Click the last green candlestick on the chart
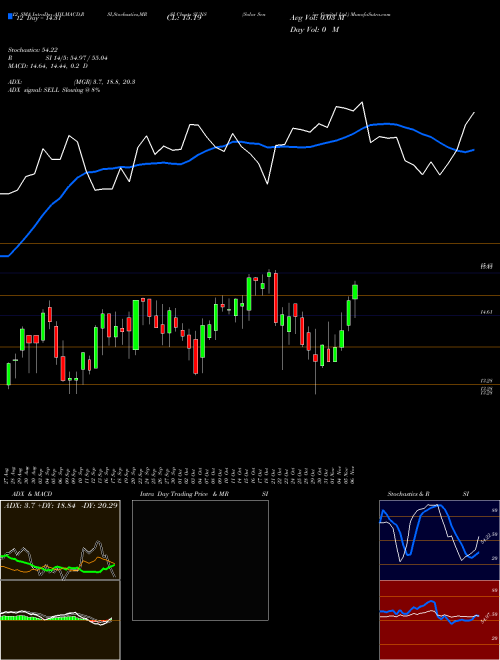Screen dimensions: 500x660 [x=355, y=292]
